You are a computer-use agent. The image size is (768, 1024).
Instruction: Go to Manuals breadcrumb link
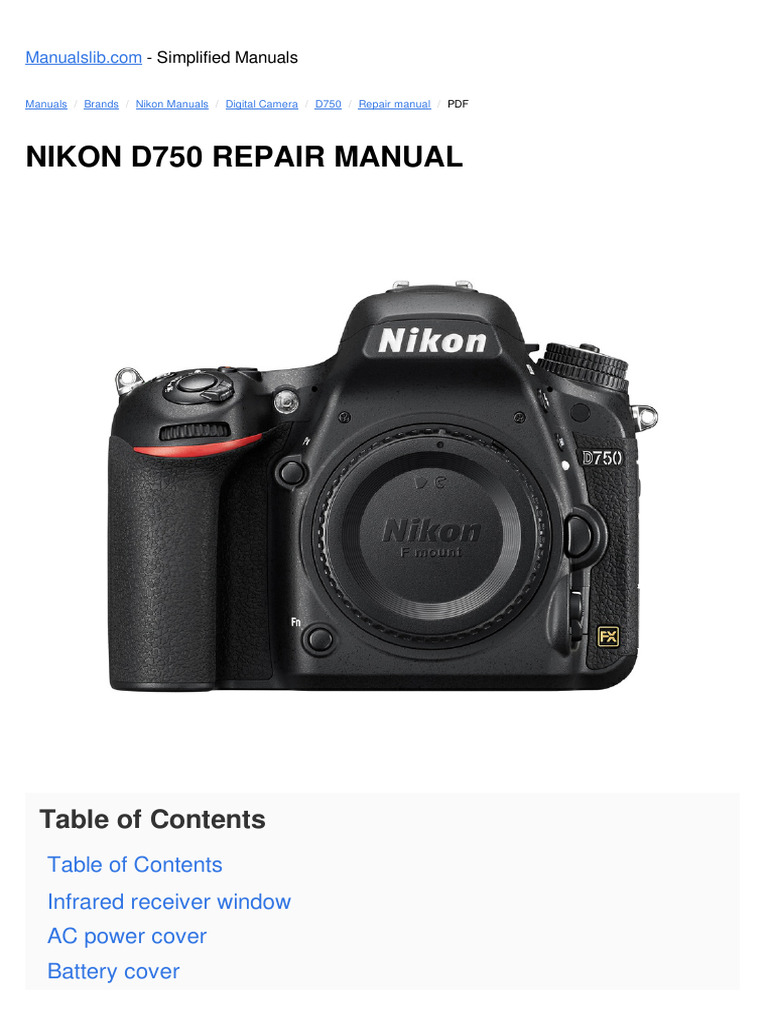[46, 104]
